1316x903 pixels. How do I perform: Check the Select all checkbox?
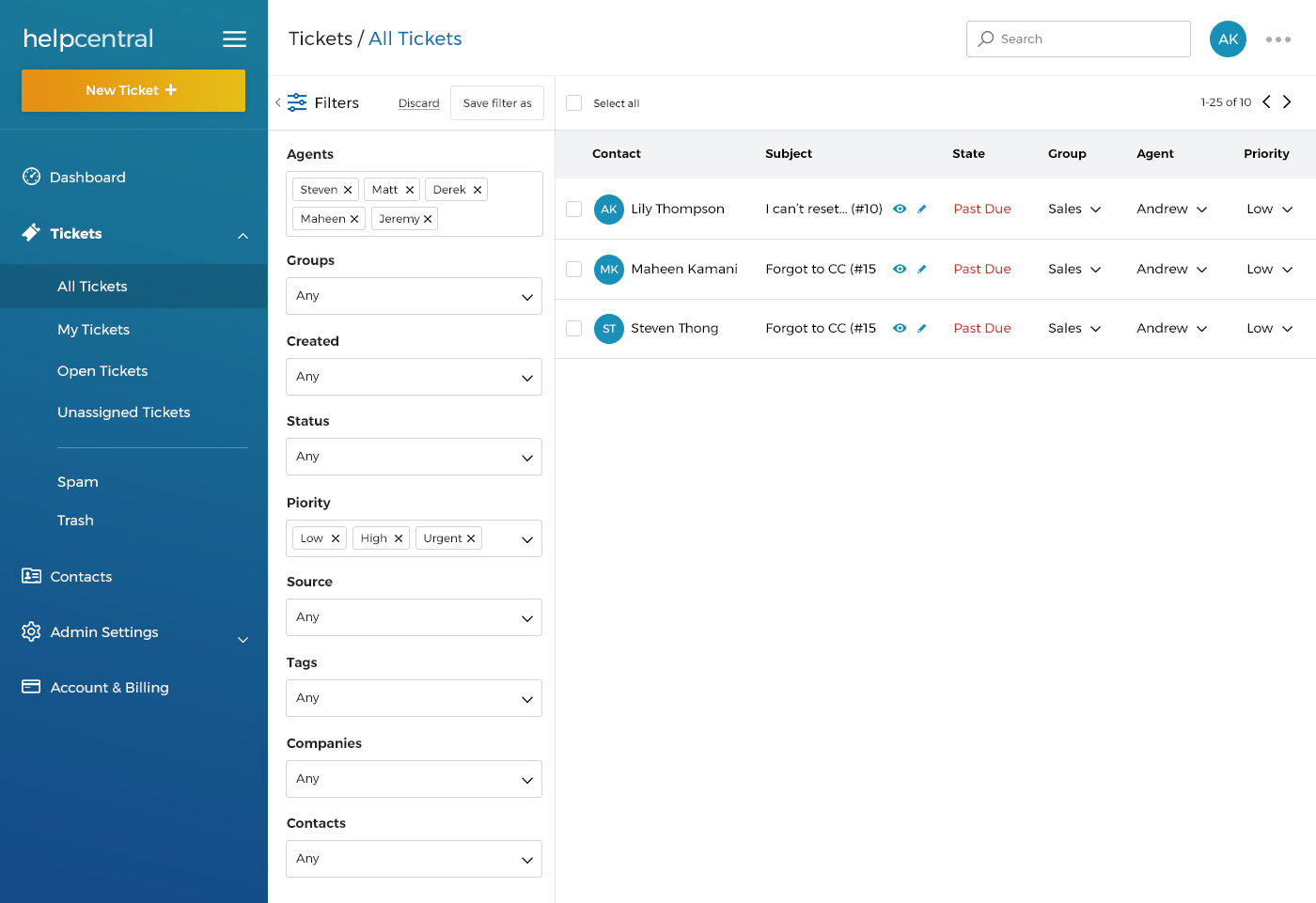click(x=574, y=103)
